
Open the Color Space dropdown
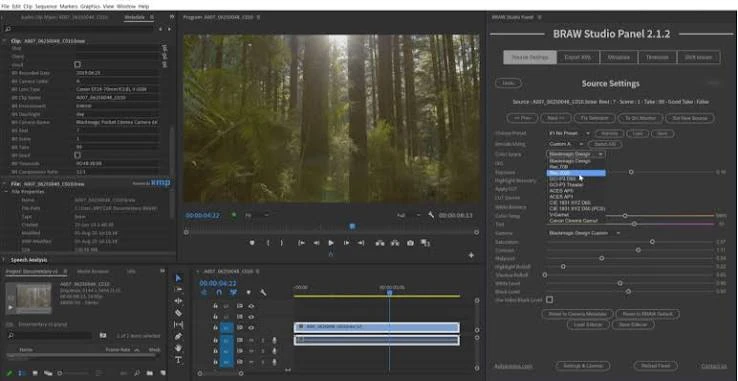tap(576, 154)
